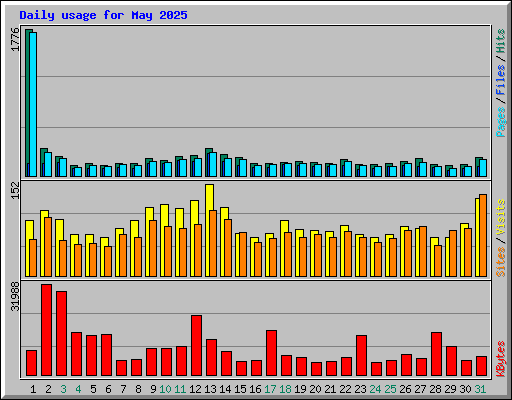Click the 1776 axis maximum value

pyautogui.click(x=16, y=39)
